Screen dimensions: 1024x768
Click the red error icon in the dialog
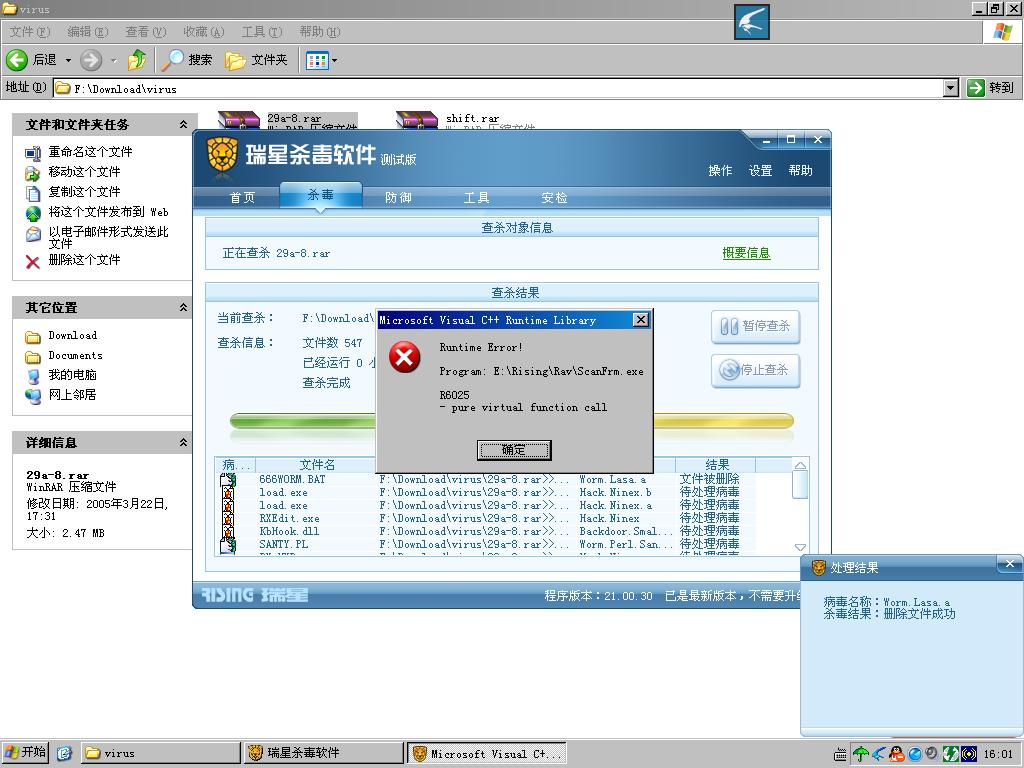tap(404, 357)
